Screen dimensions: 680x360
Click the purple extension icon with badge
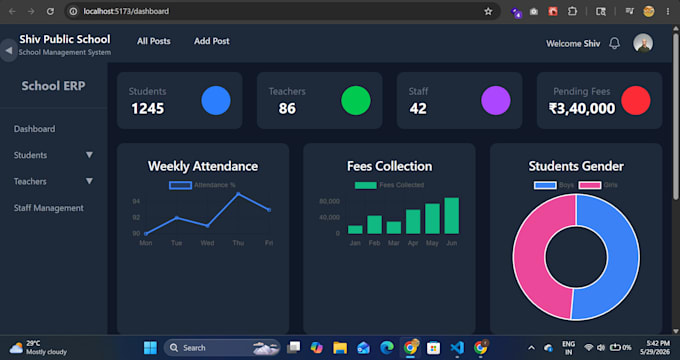516,12
